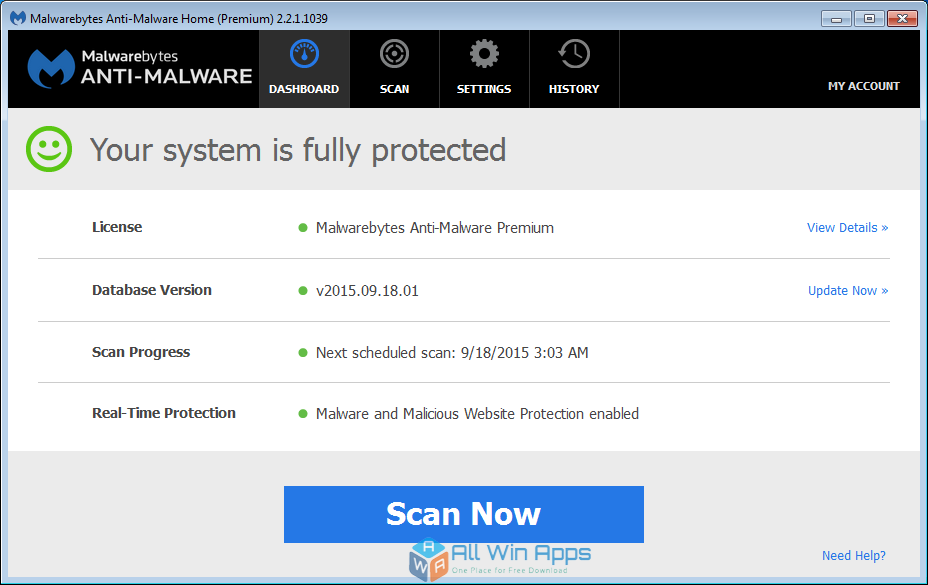Image resolution: width=928 pixels, height=585 pixels.
Task: Click the window title text
Action: point(179,18)
